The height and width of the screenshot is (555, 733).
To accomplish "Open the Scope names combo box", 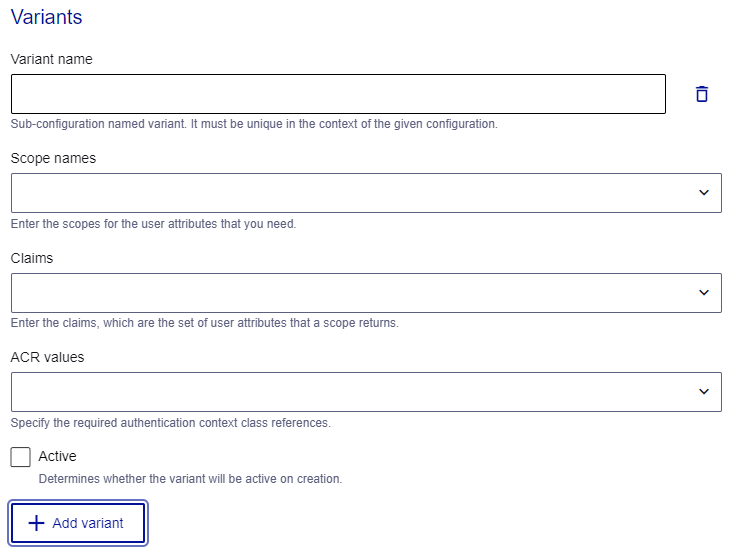I will tap(350, 193).
